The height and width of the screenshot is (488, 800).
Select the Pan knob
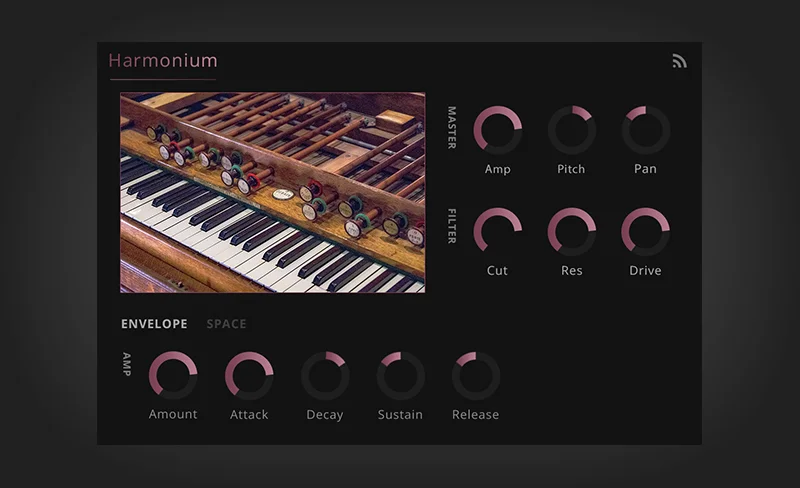click(x=645, y=130)
